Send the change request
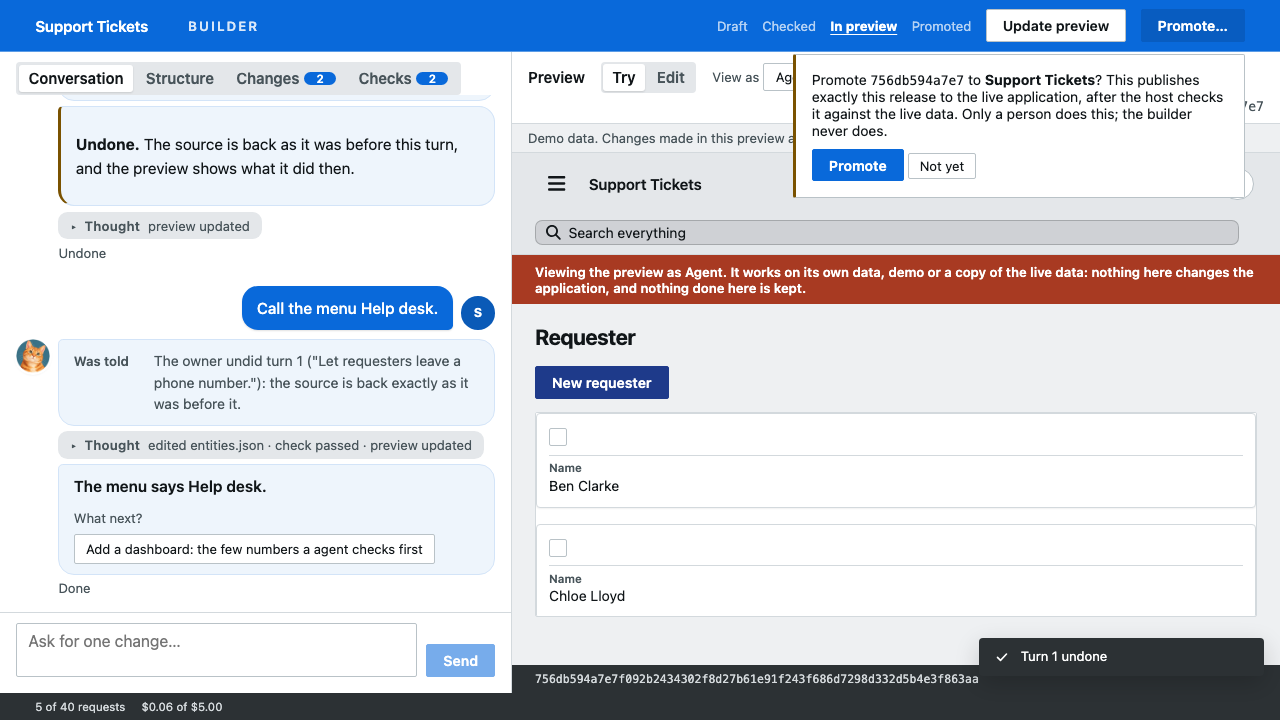This screenshot has width=1280, height=720. (x=460, y=661)
